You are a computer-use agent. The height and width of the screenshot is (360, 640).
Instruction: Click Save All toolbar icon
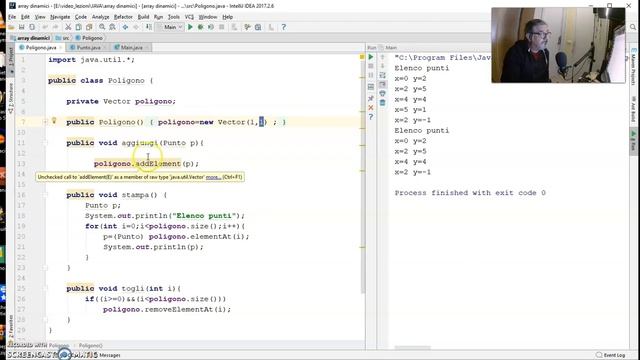tap(22, 27)
